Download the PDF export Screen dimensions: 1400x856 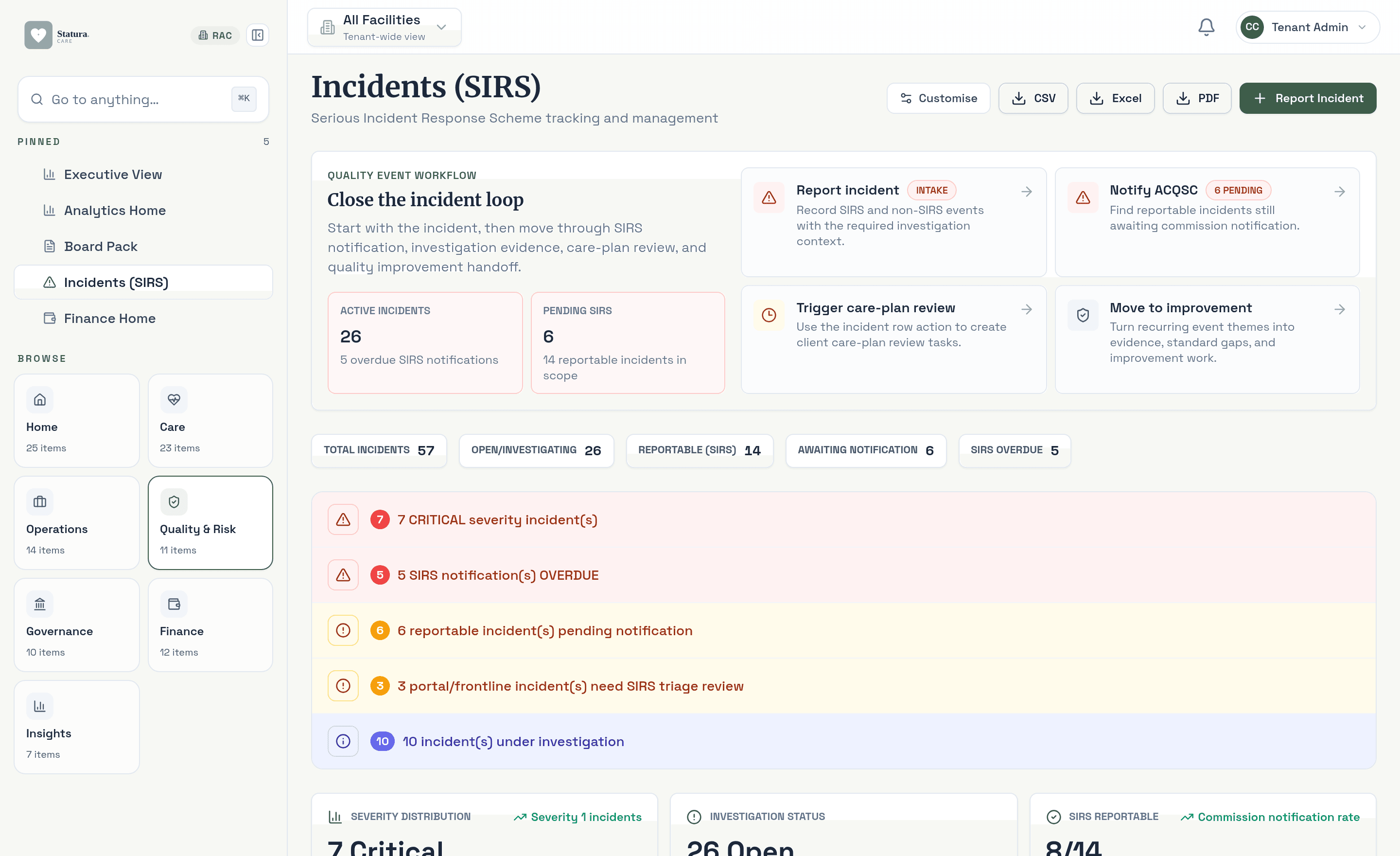[x=1197, y=98]
